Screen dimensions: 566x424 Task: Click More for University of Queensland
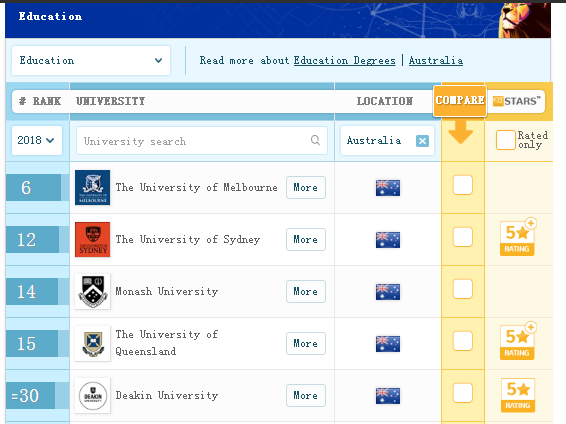pyautogui.click(x=306, y=344)
